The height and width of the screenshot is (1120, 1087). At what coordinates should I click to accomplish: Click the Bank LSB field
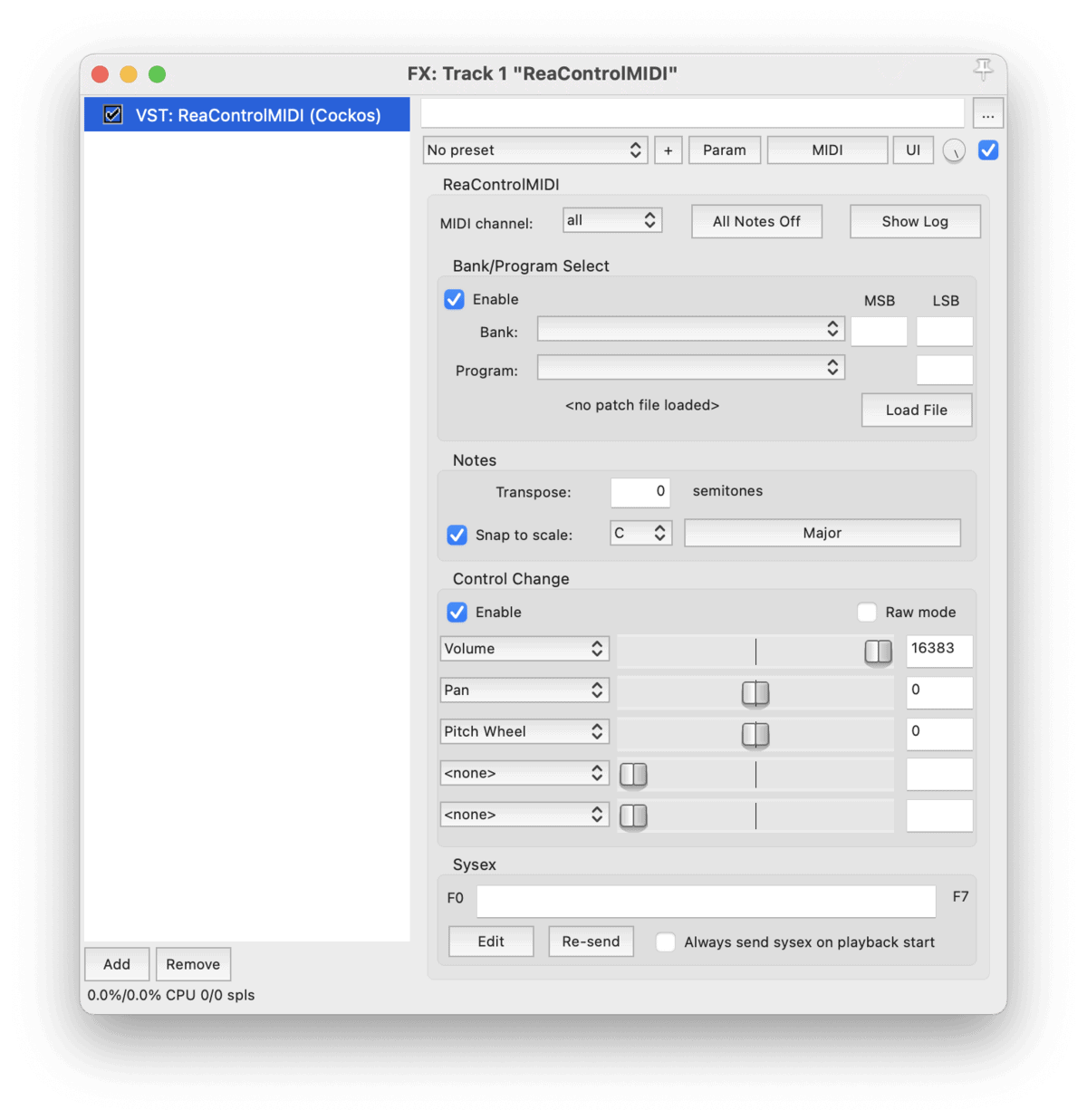pyautogui.click(x=945, y=331)
